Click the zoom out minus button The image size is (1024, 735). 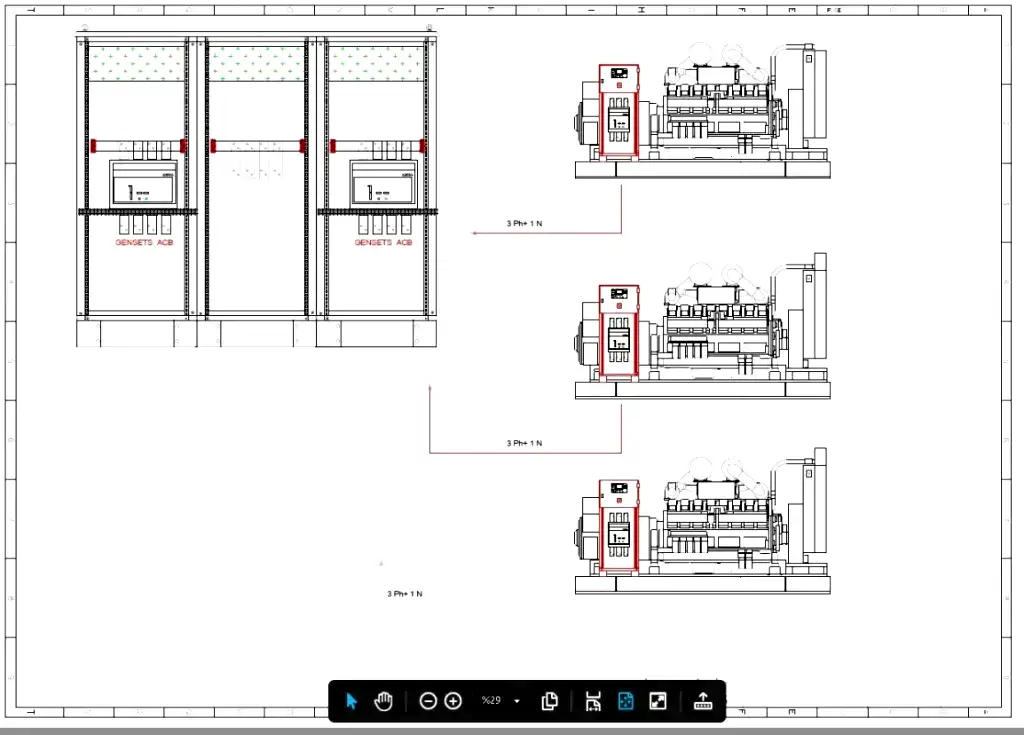(428, 701)
